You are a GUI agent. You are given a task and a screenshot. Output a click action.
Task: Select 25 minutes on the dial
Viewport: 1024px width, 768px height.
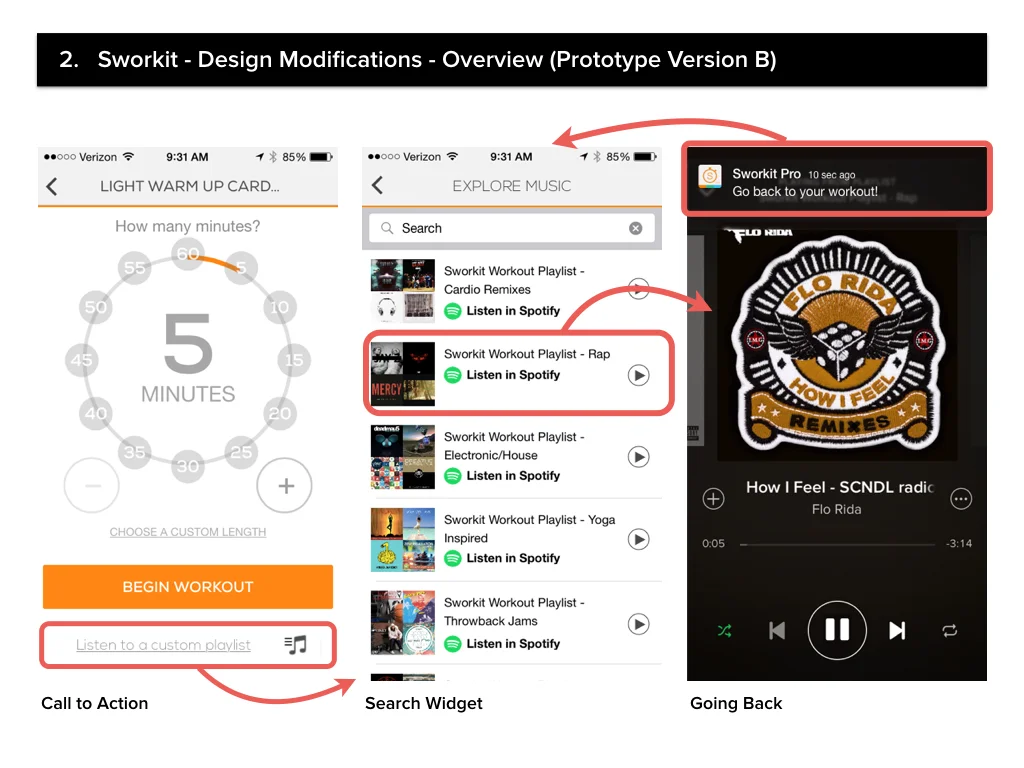click(x=241, y=452)
